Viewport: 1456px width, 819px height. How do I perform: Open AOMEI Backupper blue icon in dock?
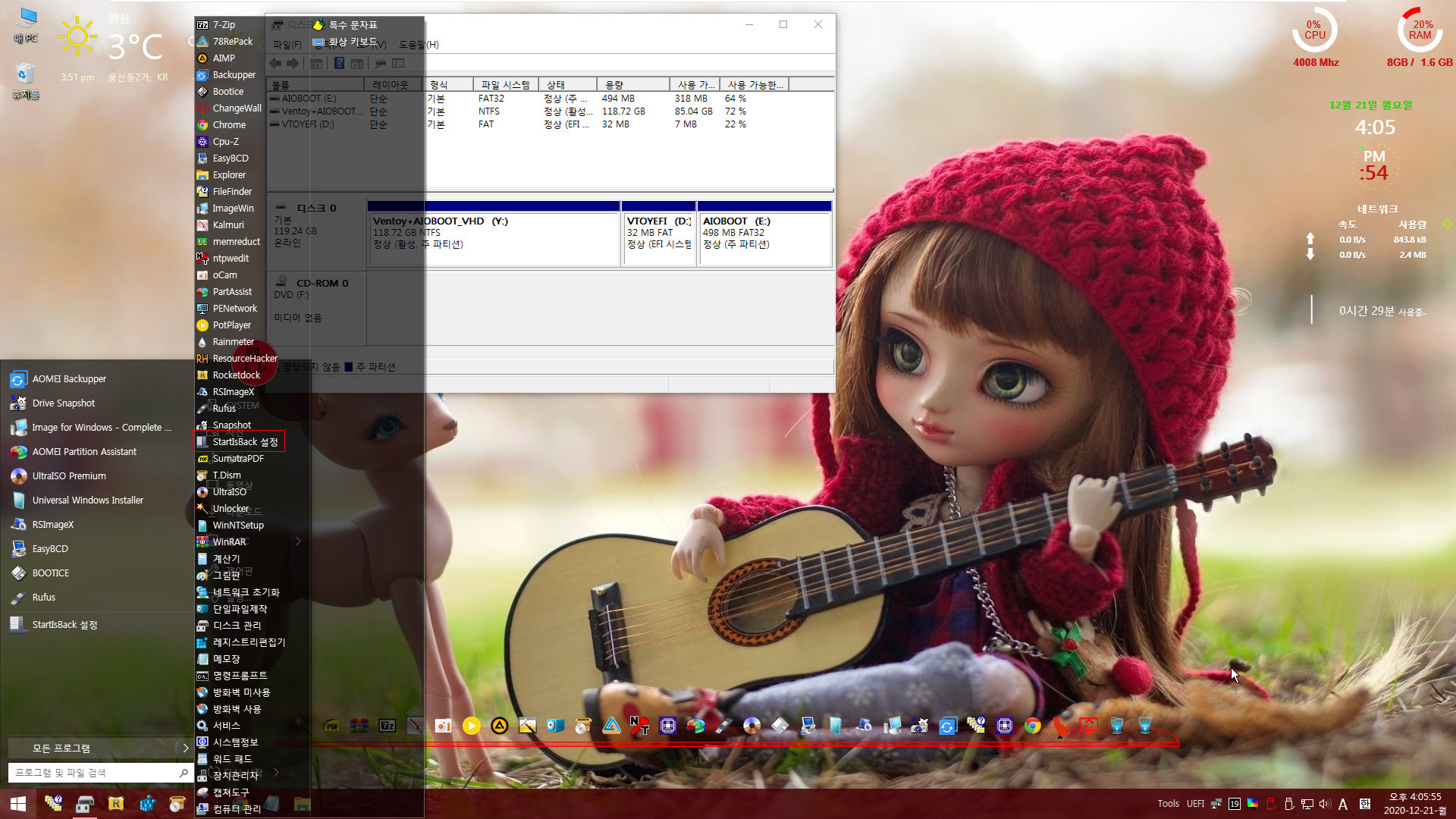(948, 726)
